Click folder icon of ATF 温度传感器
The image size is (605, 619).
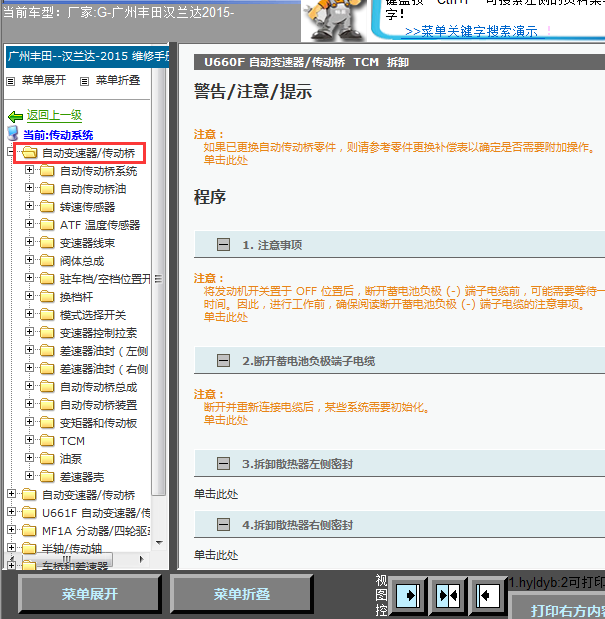47,225
